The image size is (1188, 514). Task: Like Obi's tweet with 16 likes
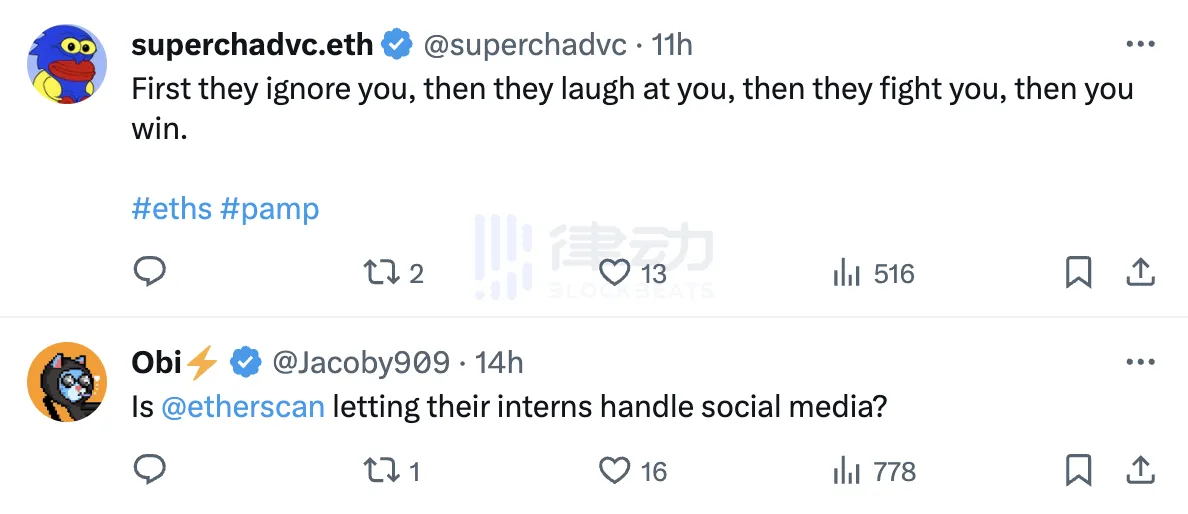coord(614,470)
